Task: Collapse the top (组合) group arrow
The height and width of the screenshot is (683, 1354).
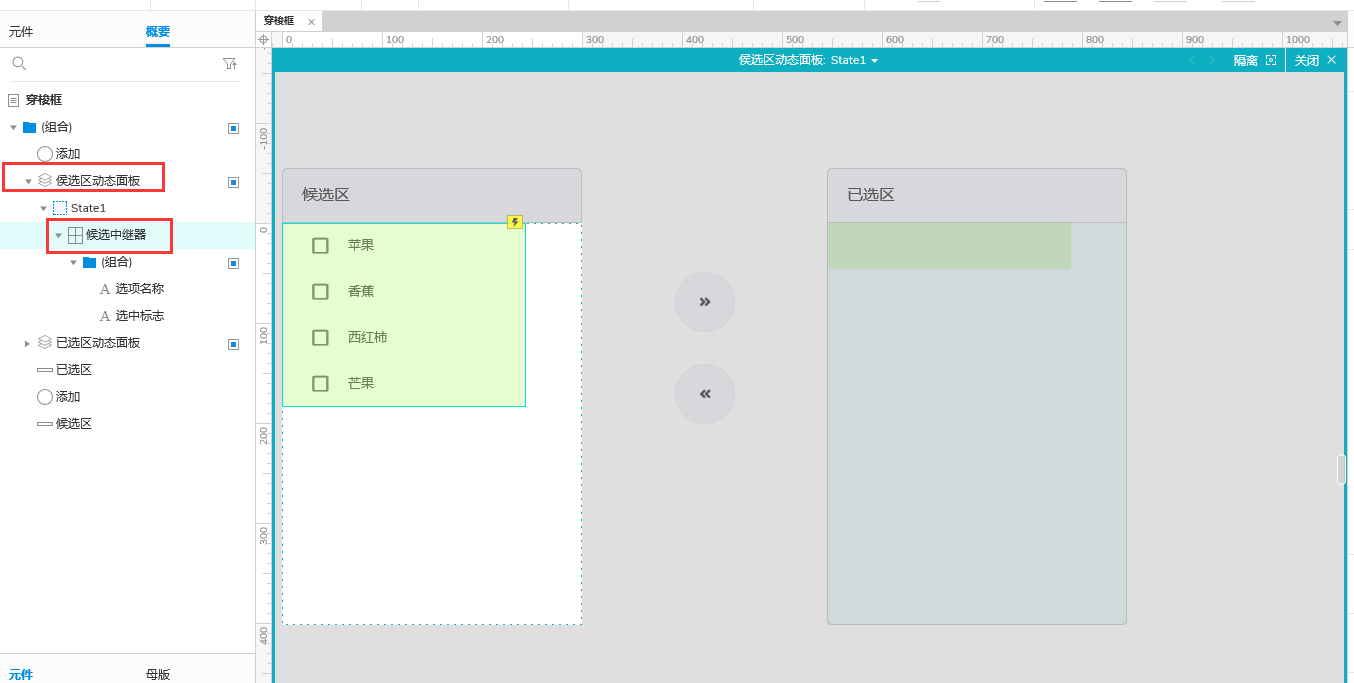Action: pos(13,128)
